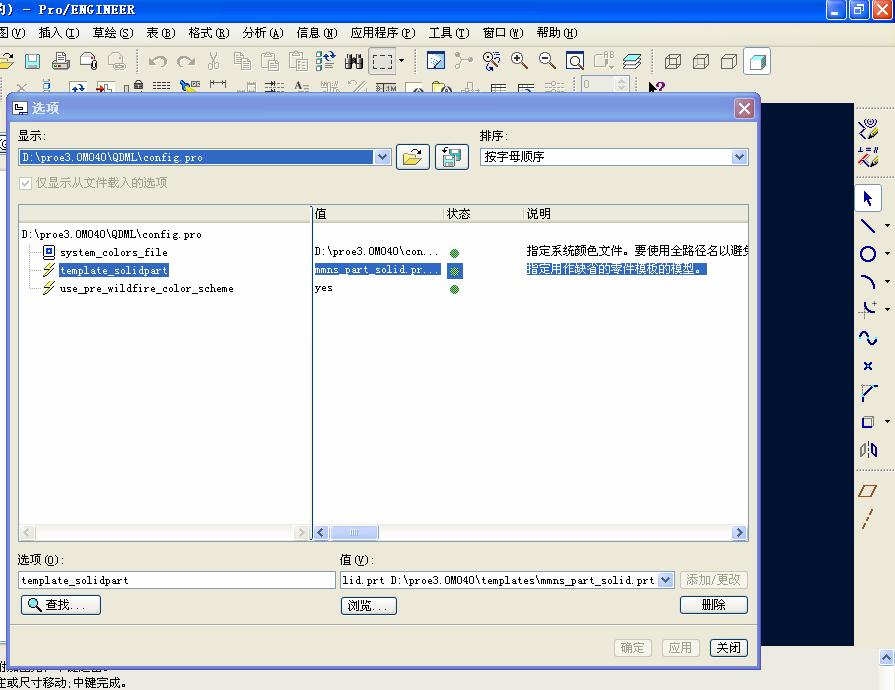Click the save configuration copy icon
The height and width of the screenshot is (690, 895).
[452, 157]
